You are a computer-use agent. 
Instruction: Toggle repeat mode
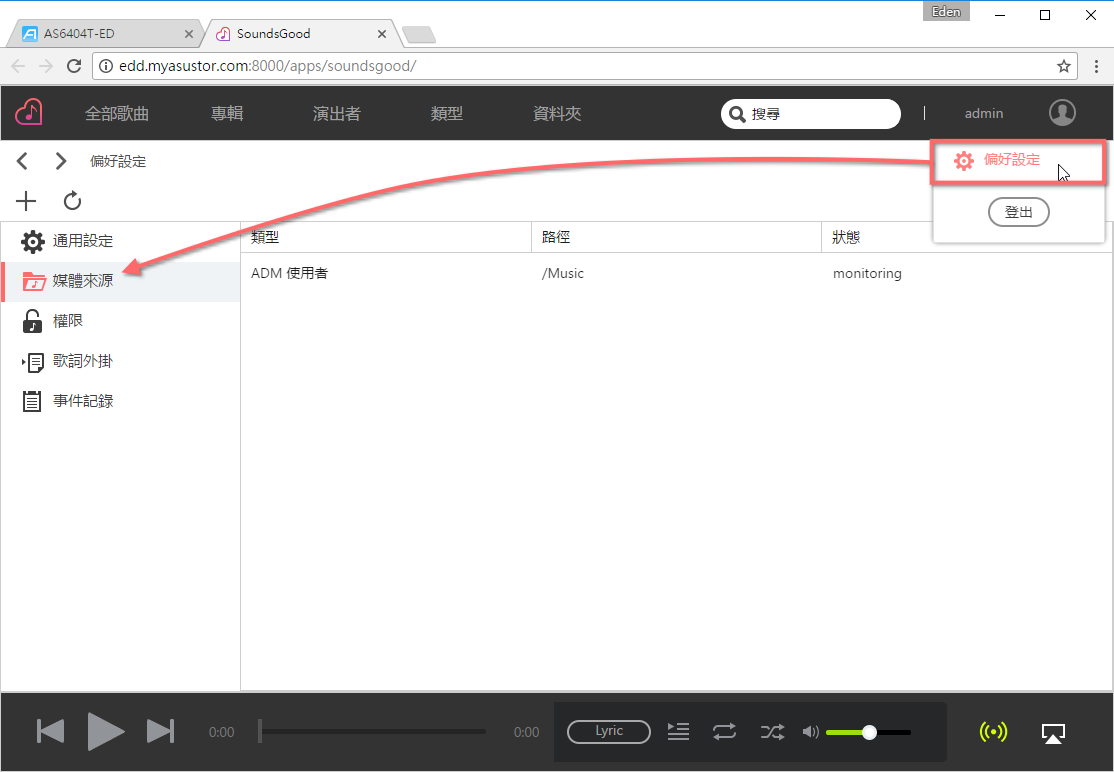(724, 732)
